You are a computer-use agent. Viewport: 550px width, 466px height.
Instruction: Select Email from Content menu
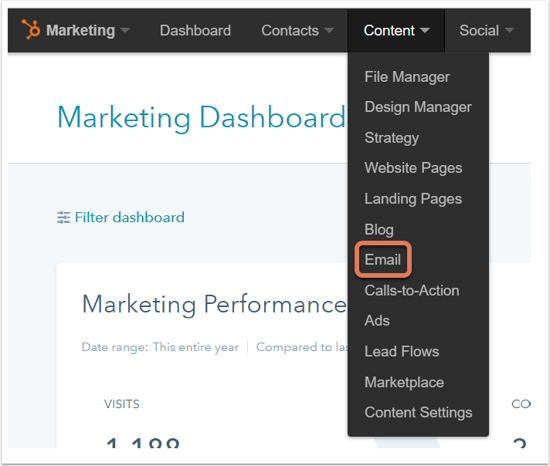[383, 259]
